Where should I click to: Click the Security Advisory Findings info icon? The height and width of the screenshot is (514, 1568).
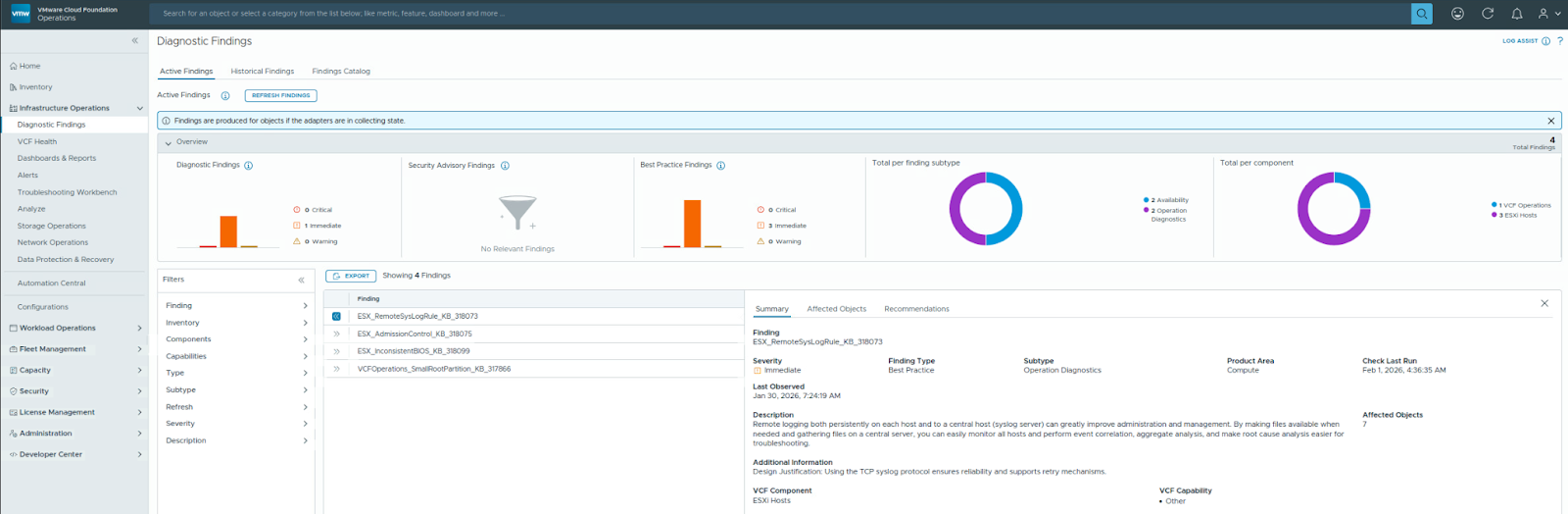click(x=505, y=166)
